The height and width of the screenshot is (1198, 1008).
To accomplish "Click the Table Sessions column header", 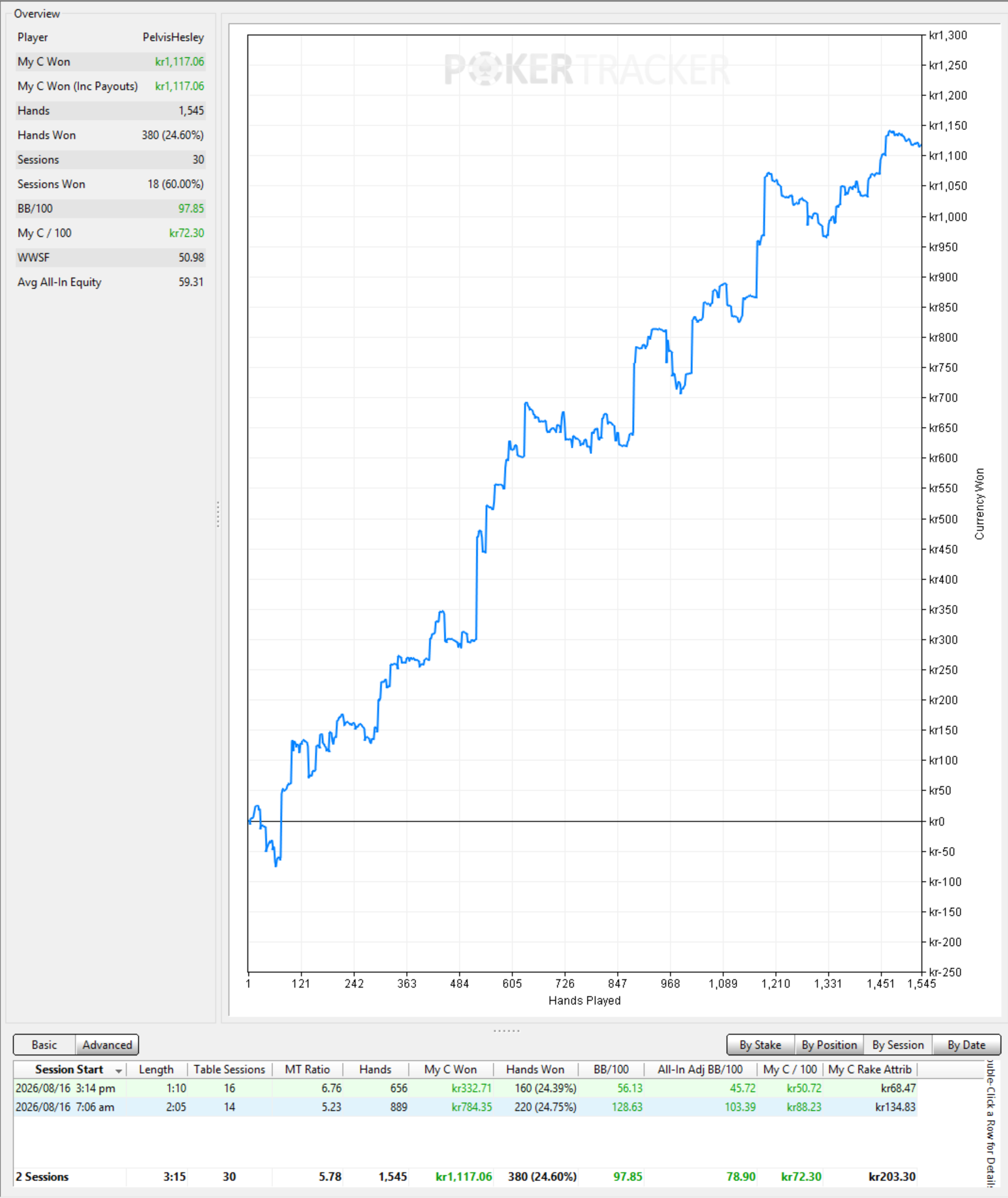I will [229, 1069].
